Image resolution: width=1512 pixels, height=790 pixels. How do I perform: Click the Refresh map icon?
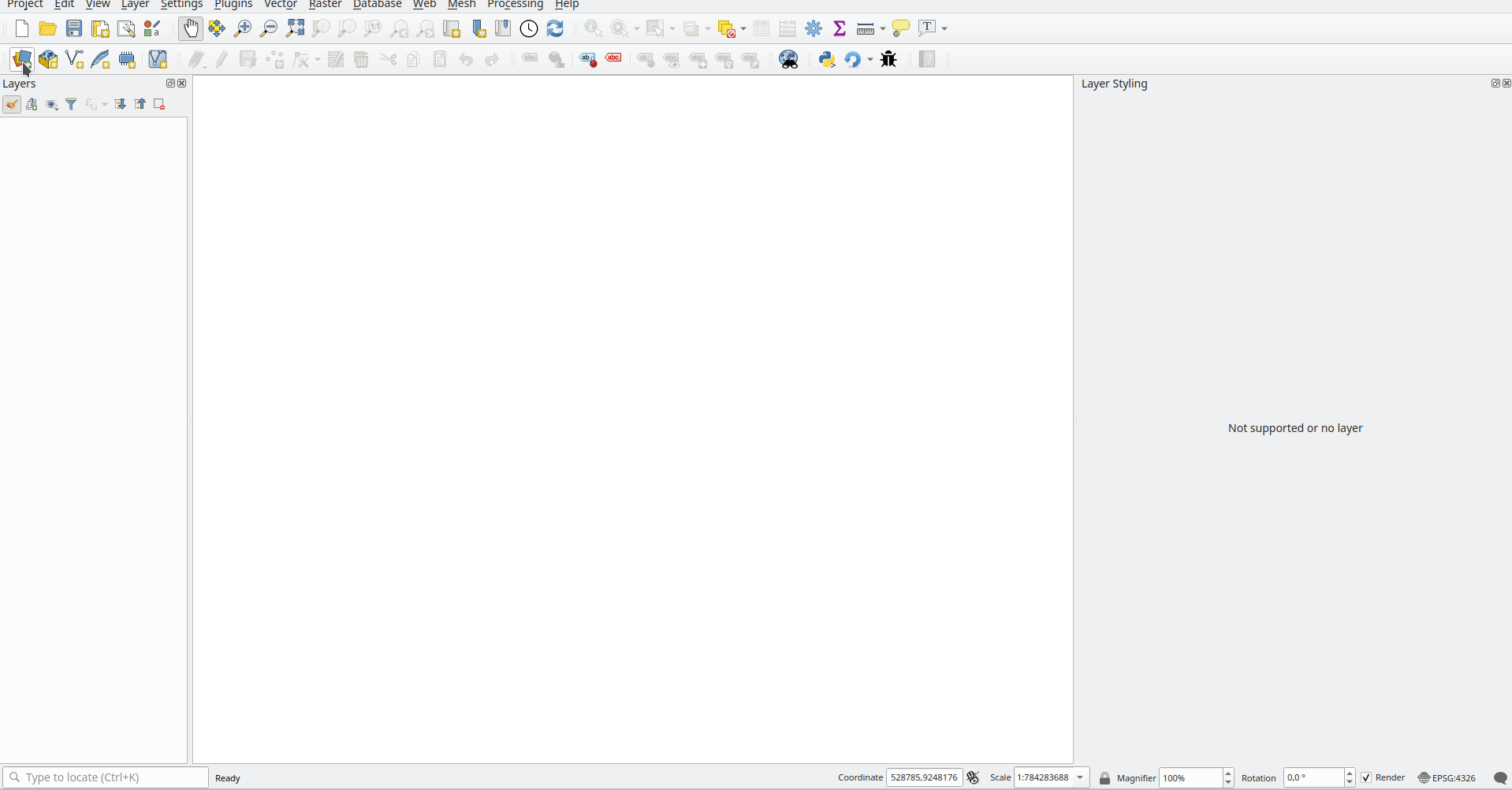point(555,28)
